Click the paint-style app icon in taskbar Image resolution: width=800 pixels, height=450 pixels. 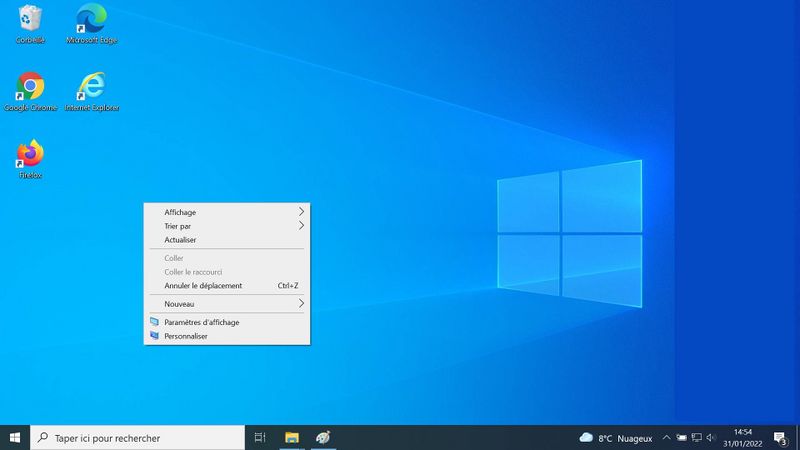tap(323, 438)
